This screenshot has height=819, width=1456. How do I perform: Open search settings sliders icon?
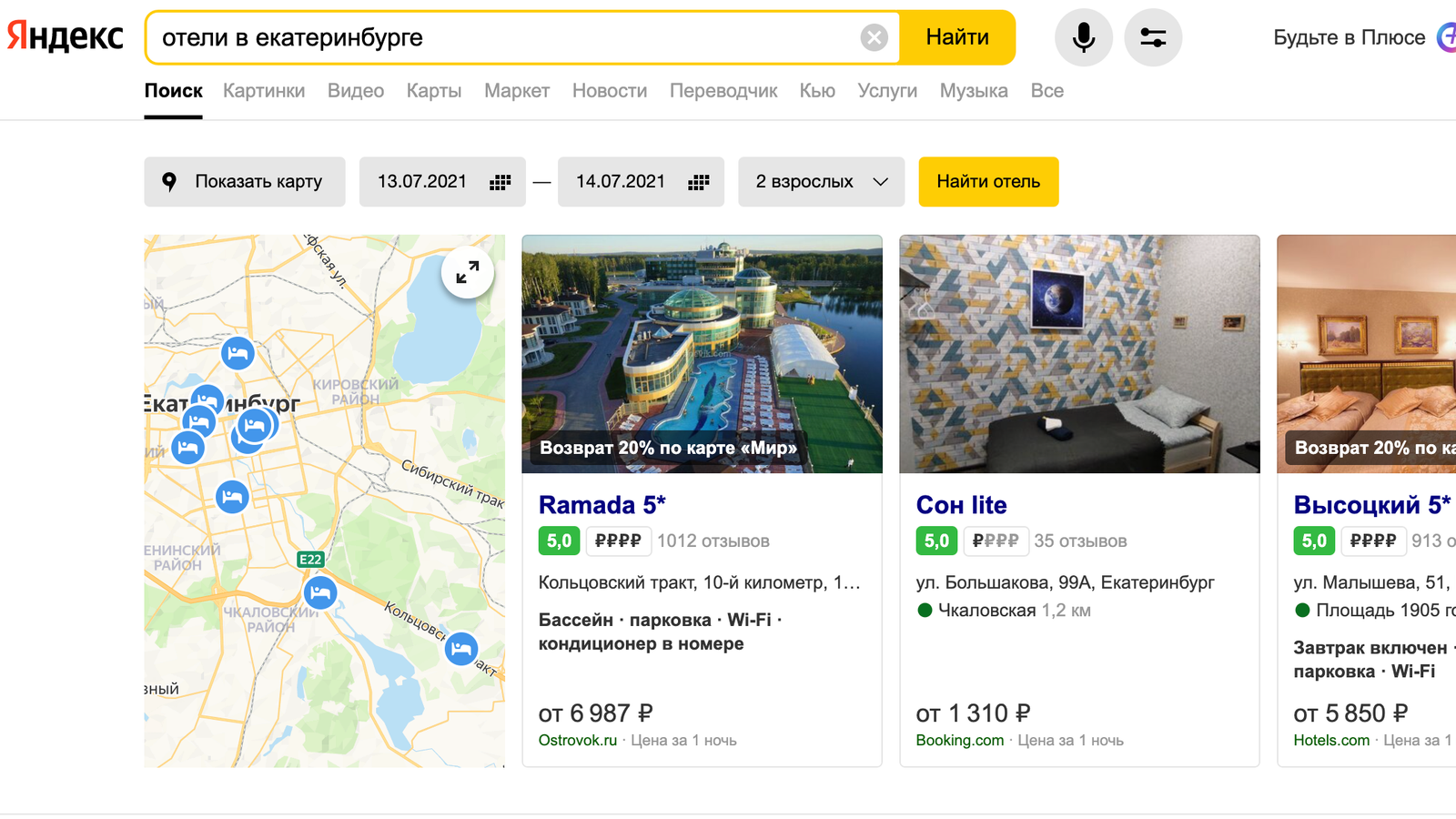[1153, 37]
